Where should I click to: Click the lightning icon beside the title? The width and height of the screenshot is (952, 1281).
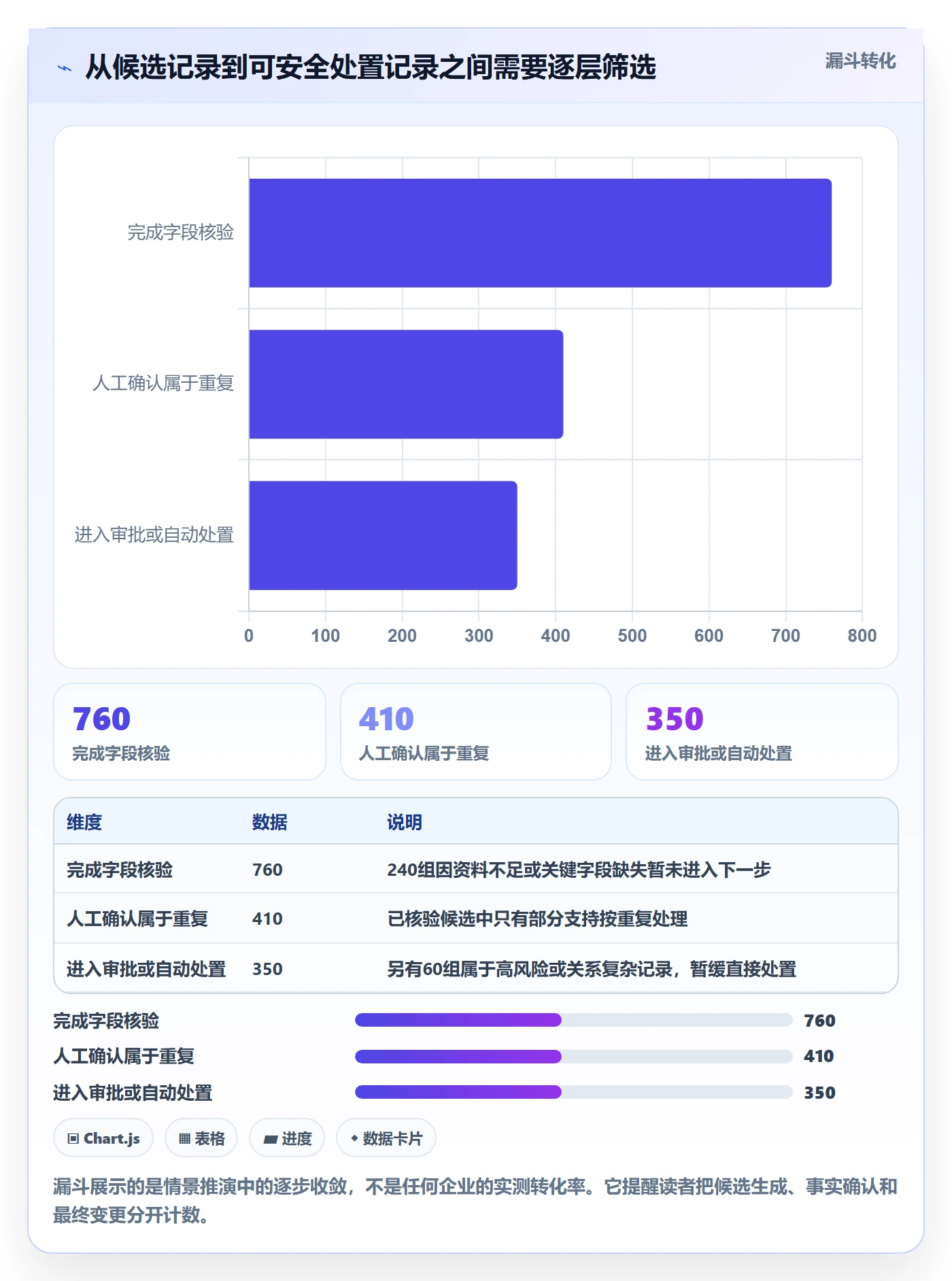click(65, 68)
